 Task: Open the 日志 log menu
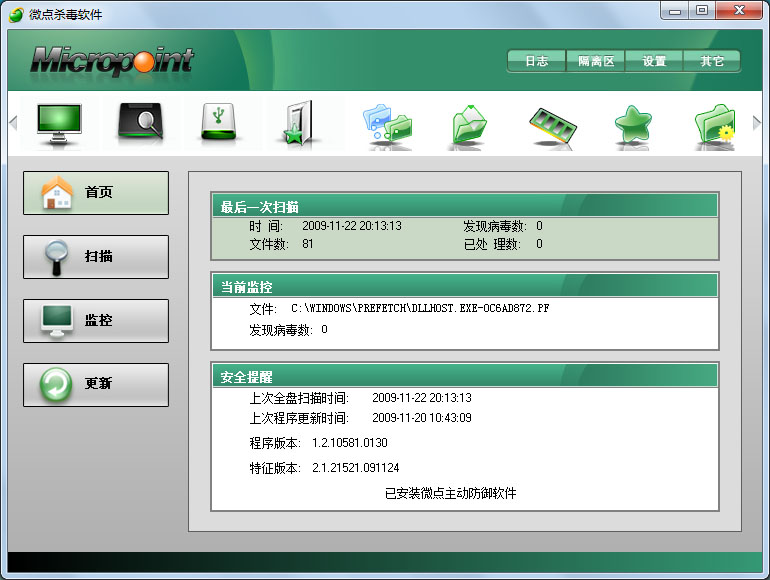pyautogui.click(x=536, y=61)
